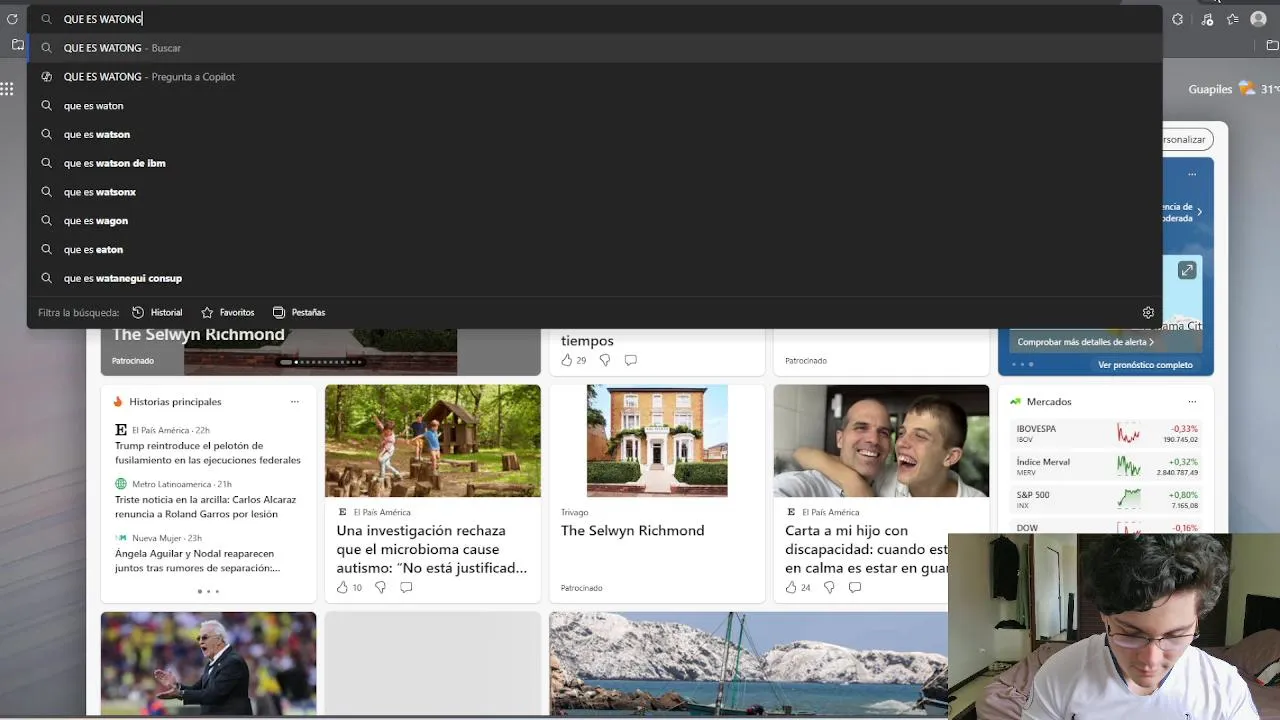Image resolution: width=1280 pixels, height=720 pixels.
Task: Click the Guapiles location label
Action: tap(1210, 89)
